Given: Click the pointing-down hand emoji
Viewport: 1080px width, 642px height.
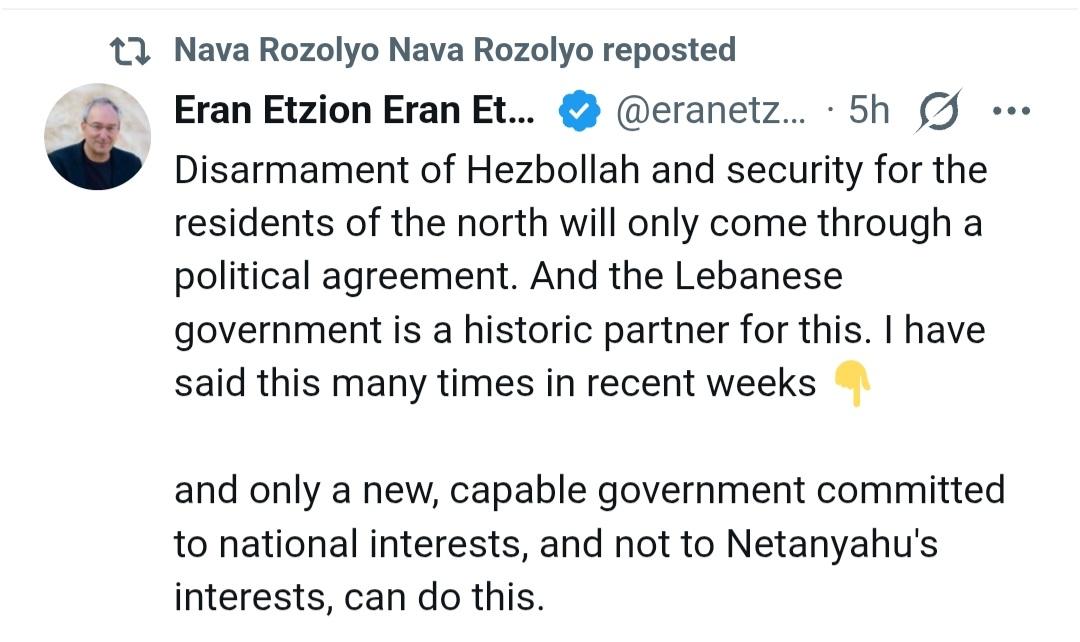Looking at the screenshot, I should [851, 383].
